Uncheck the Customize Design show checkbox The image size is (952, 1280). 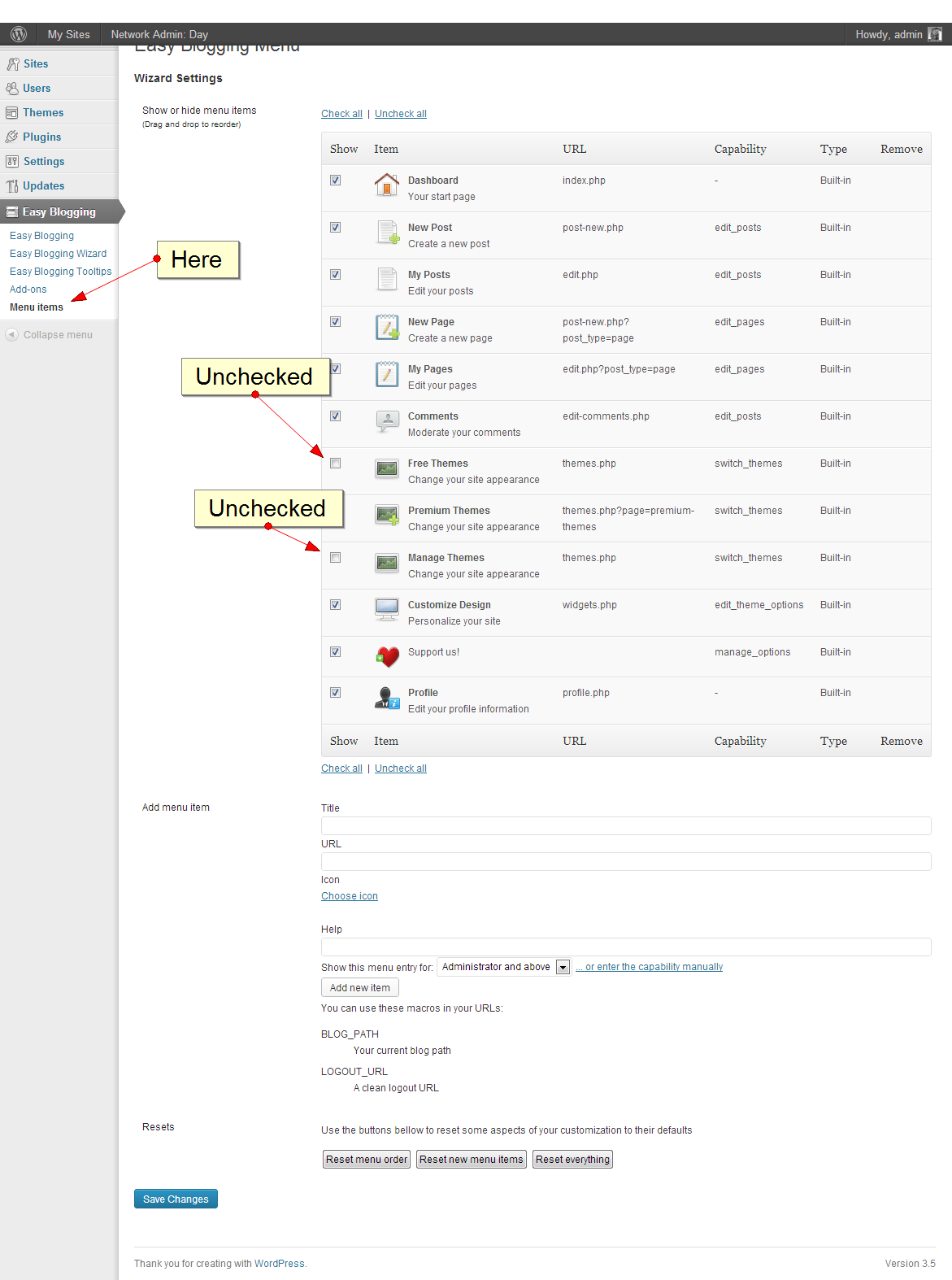(x=335, y=605)
